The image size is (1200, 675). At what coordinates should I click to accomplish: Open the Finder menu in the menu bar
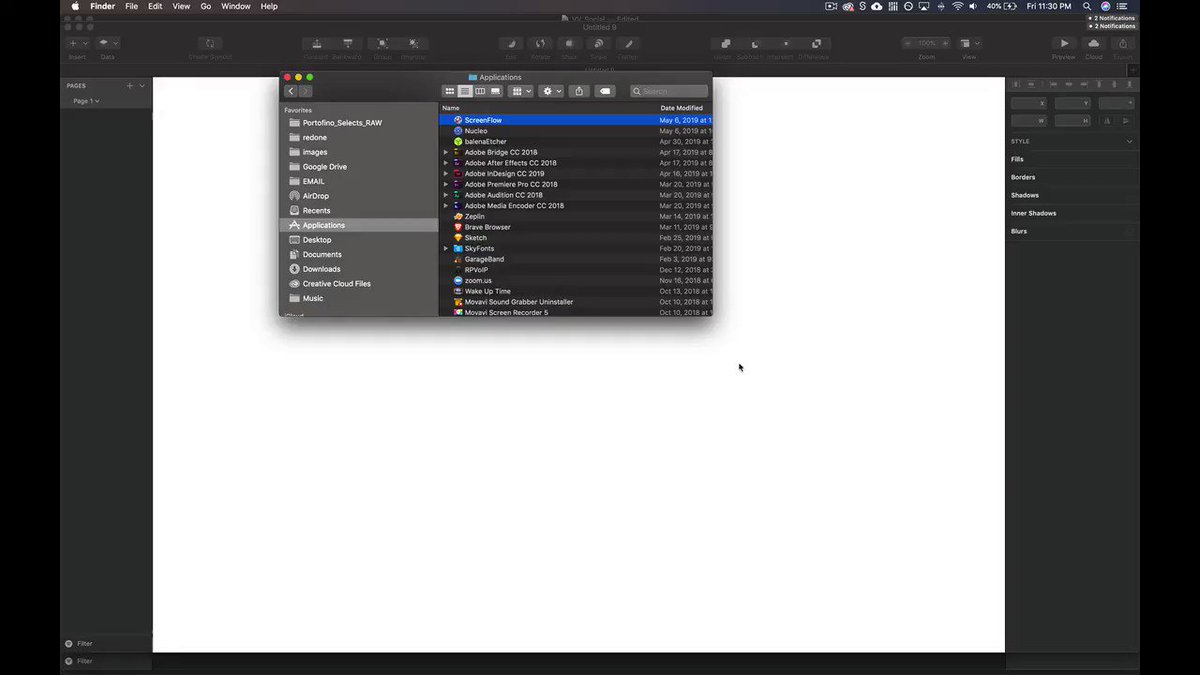pyautogui.click(x=103, y=6)
